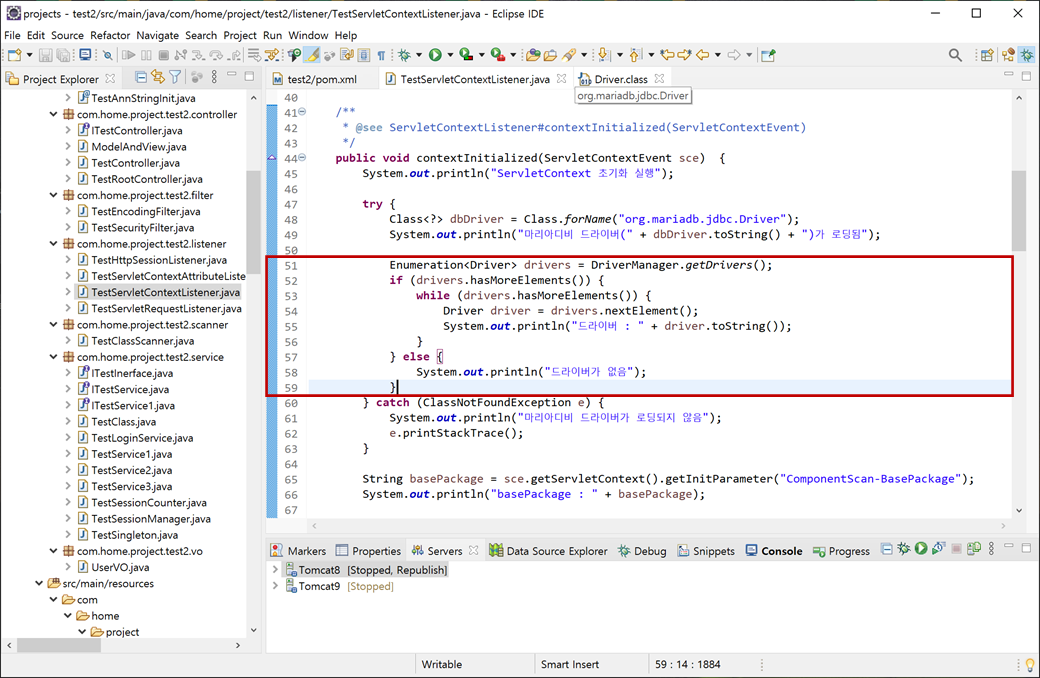1040x678 pixels.
Task: Open the dropdown next to Debug bug icon
Action: coord(419,55)
